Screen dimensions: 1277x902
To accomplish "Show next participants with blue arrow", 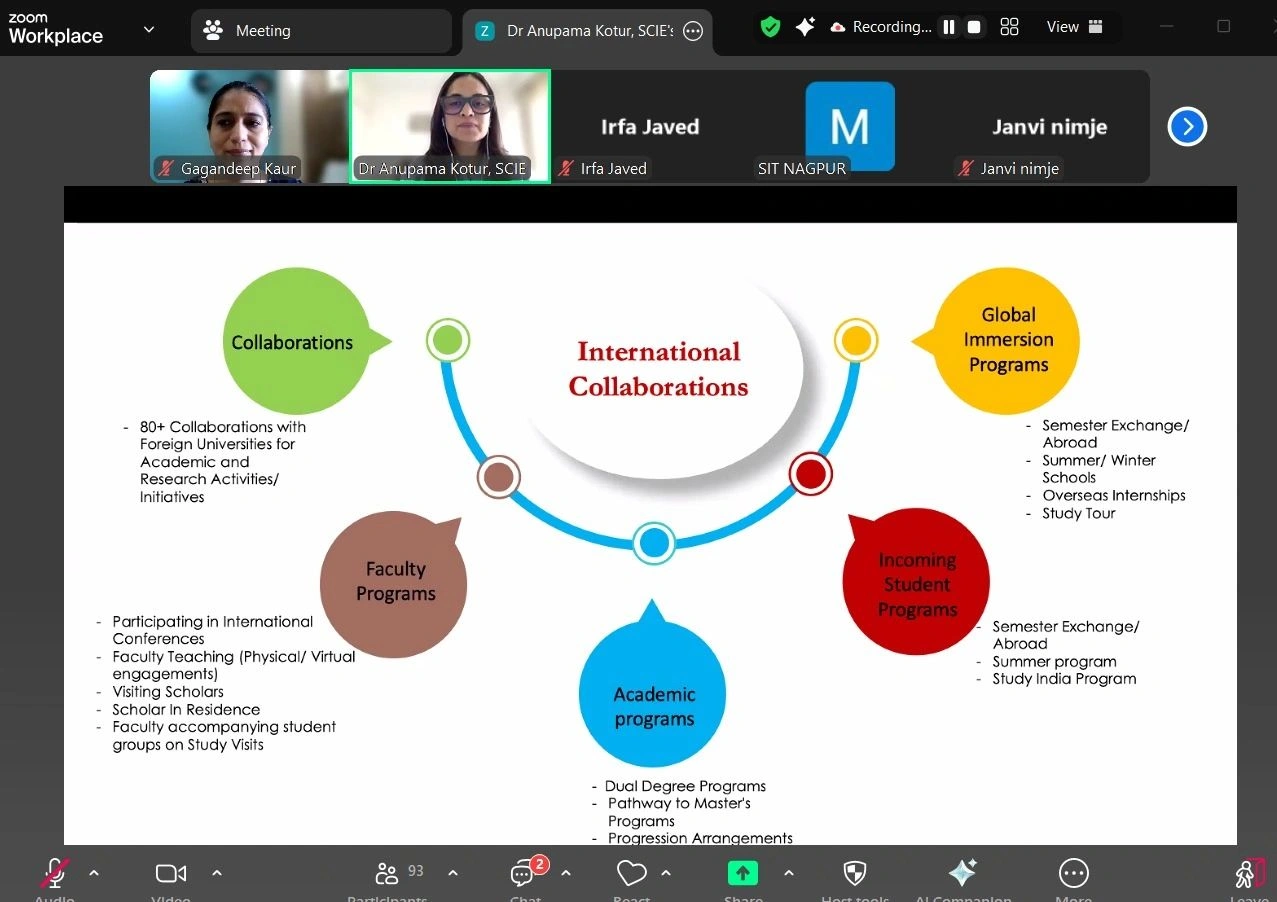I will pyautogui.click(x=1187, y=127).
